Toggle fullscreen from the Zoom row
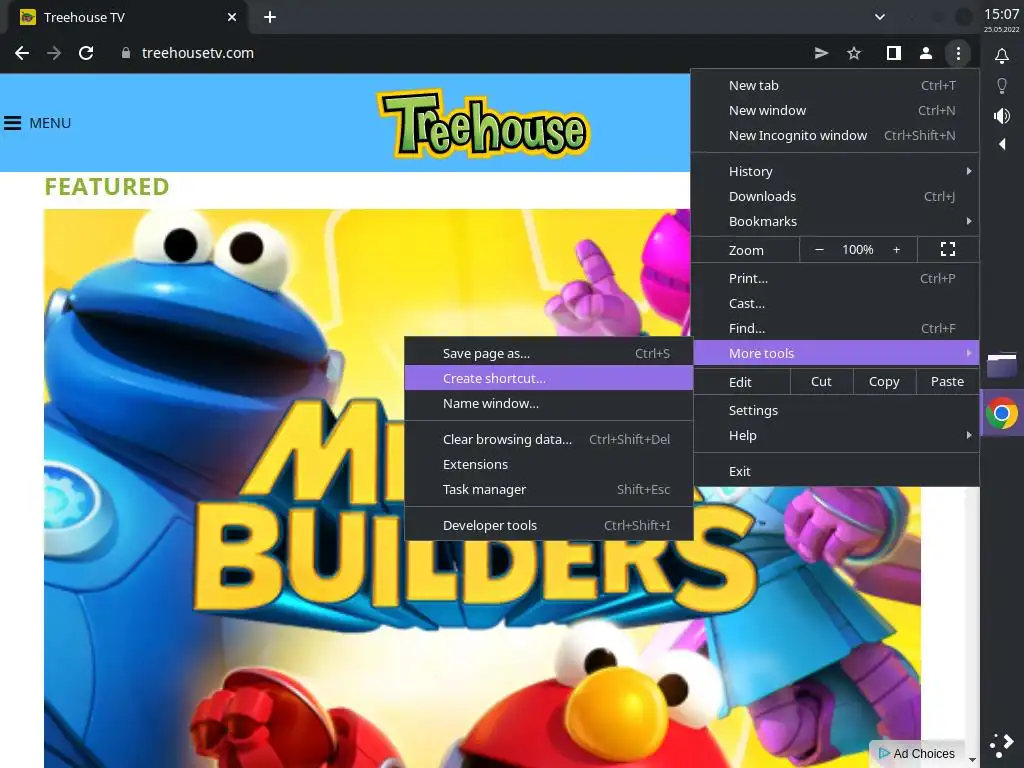This screenshot has width=1024, height=768. (948, 249)
